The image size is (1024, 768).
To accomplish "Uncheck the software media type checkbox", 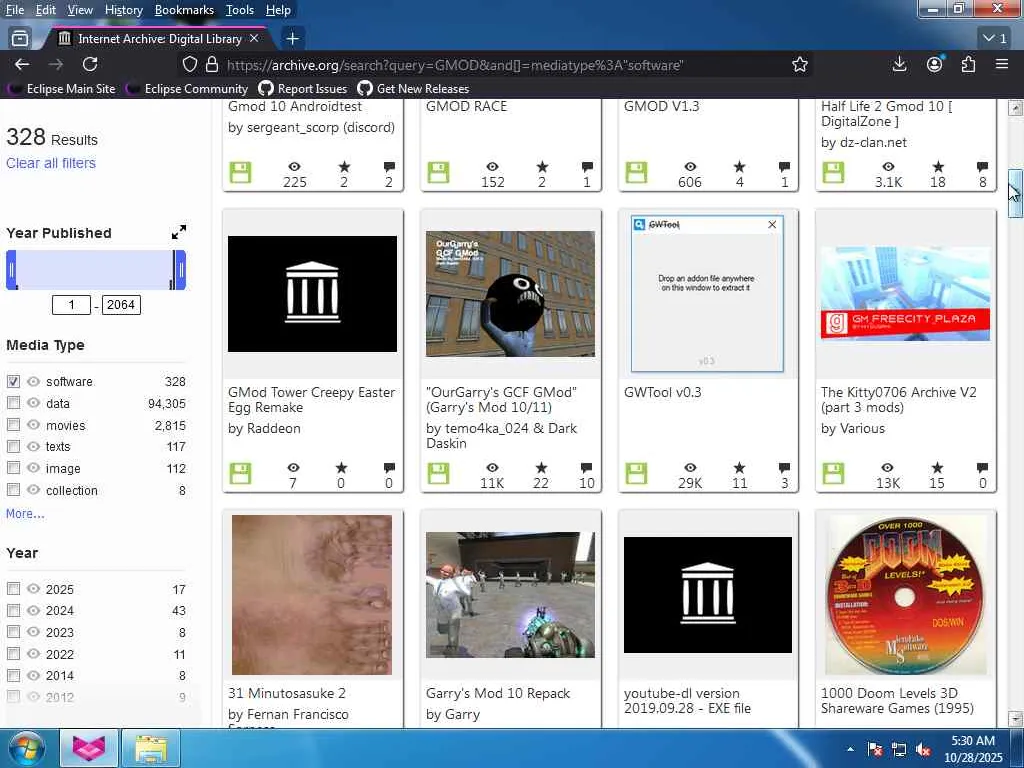I will [13, 381].
